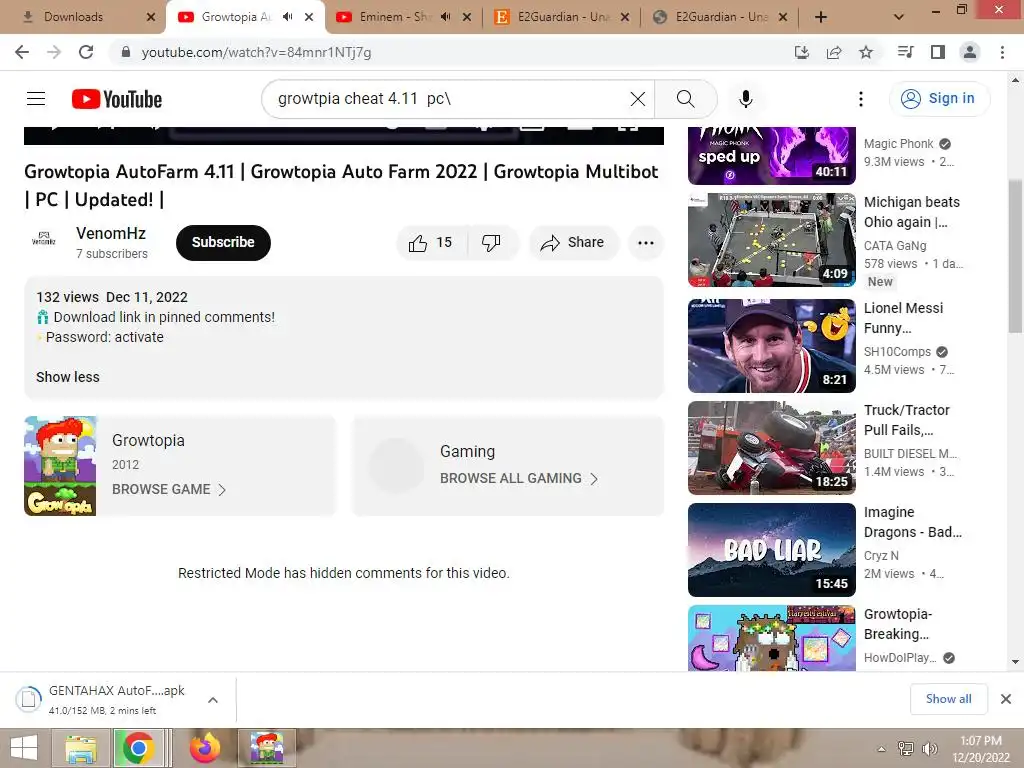Image resolution: width=1024 pixels, height=768 pixels.
Task: Open Browse Game chevron for Growtopia
Action: (222, 490)
